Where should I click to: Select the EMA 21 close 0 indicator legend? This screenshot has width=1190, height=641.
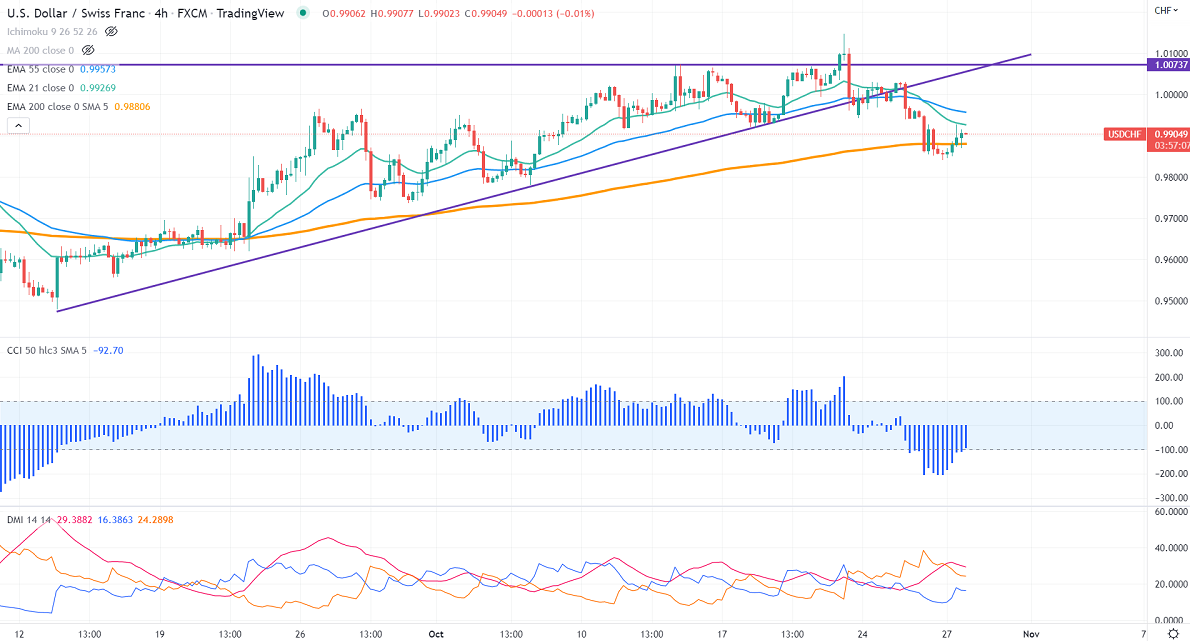click(x=41, y=88)
